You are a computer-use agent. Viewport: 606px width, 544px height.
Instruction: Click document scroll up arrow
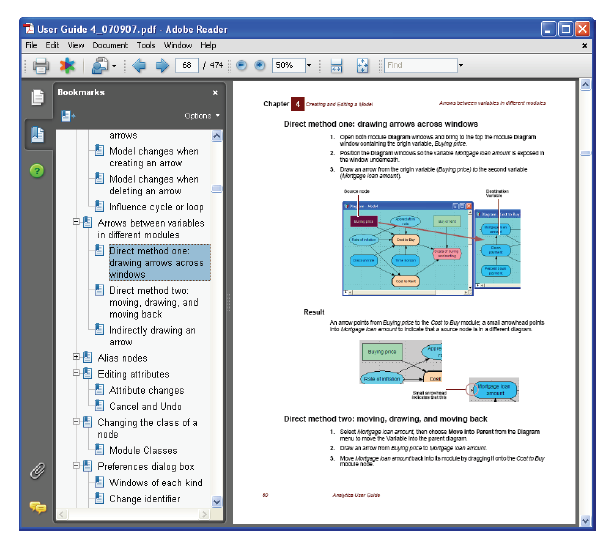point(586,85)
